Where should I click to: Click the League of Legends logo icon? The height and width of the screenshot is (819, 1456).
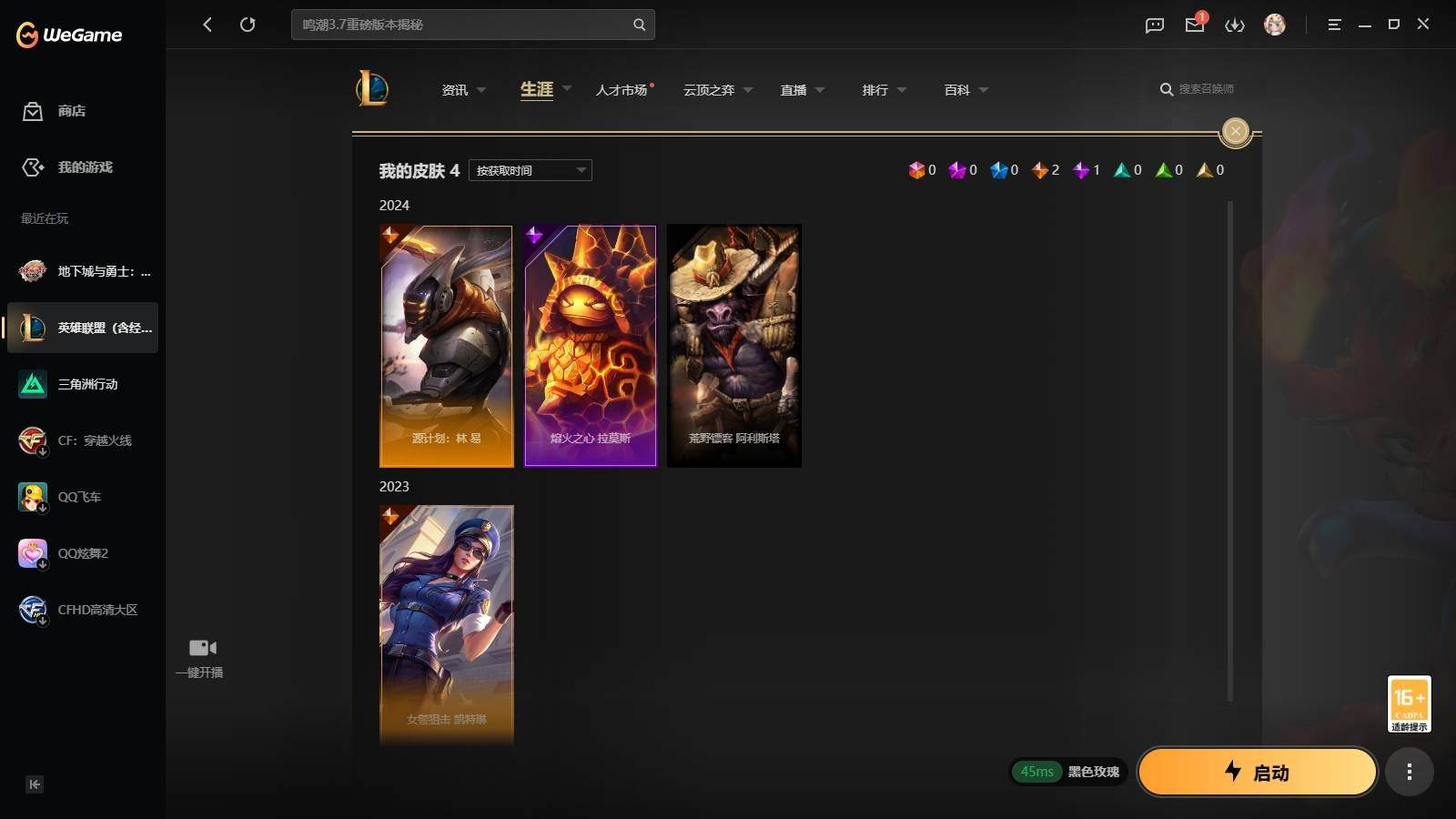pos(372,89)
